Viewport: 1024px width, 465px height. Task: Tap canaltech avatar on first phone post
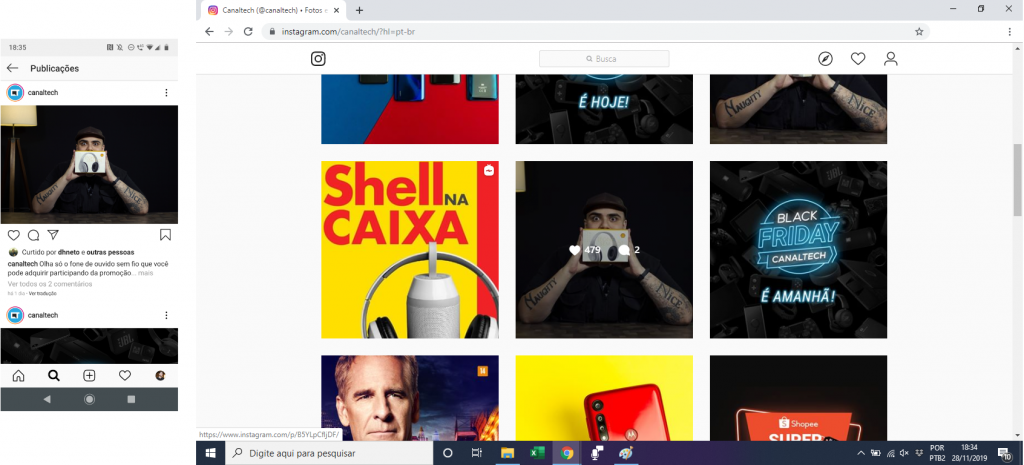pyautogui.click(x=15, y=93)
